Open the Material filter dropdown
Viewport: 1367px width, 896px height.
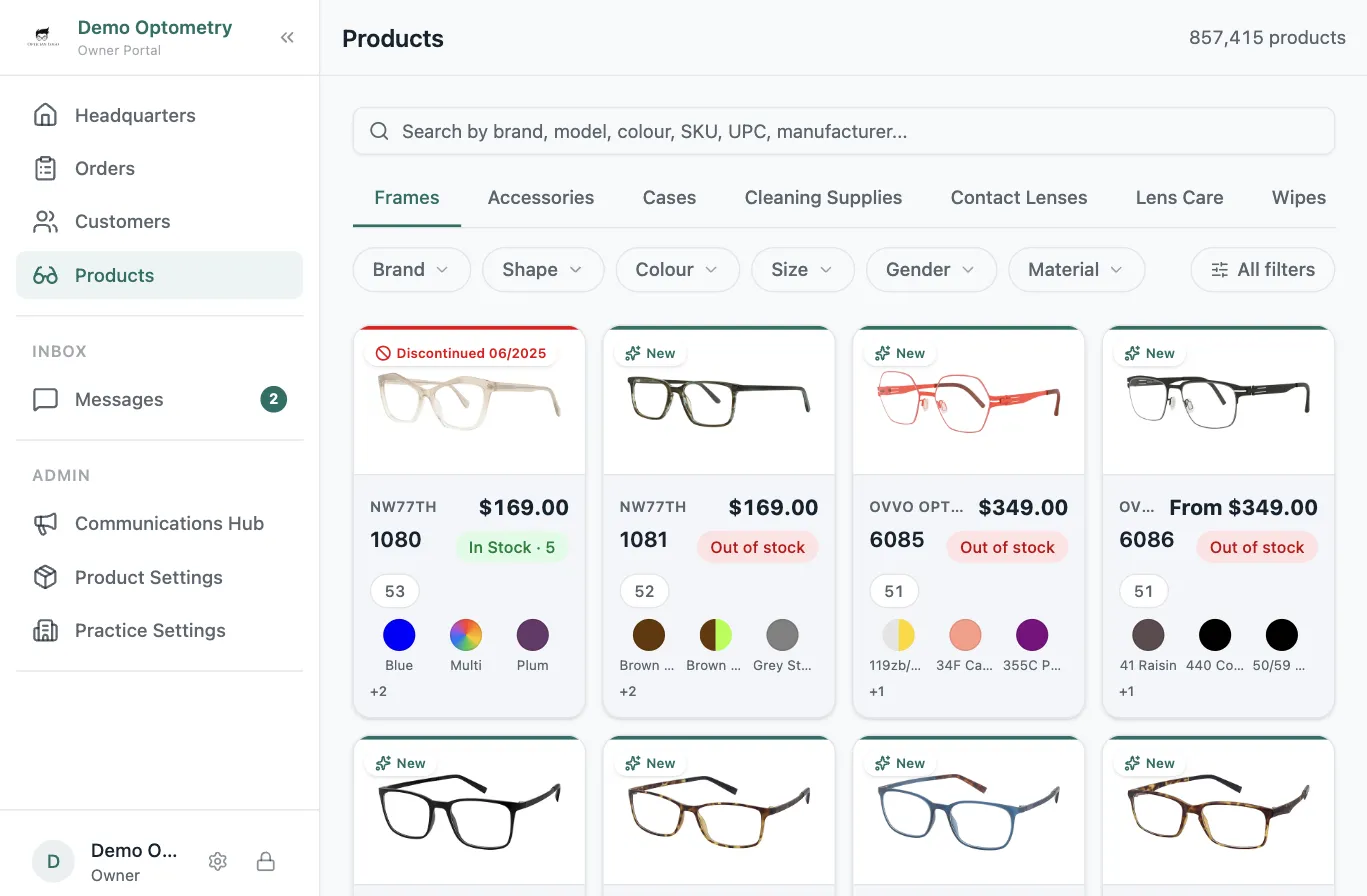coord(1076,269)
